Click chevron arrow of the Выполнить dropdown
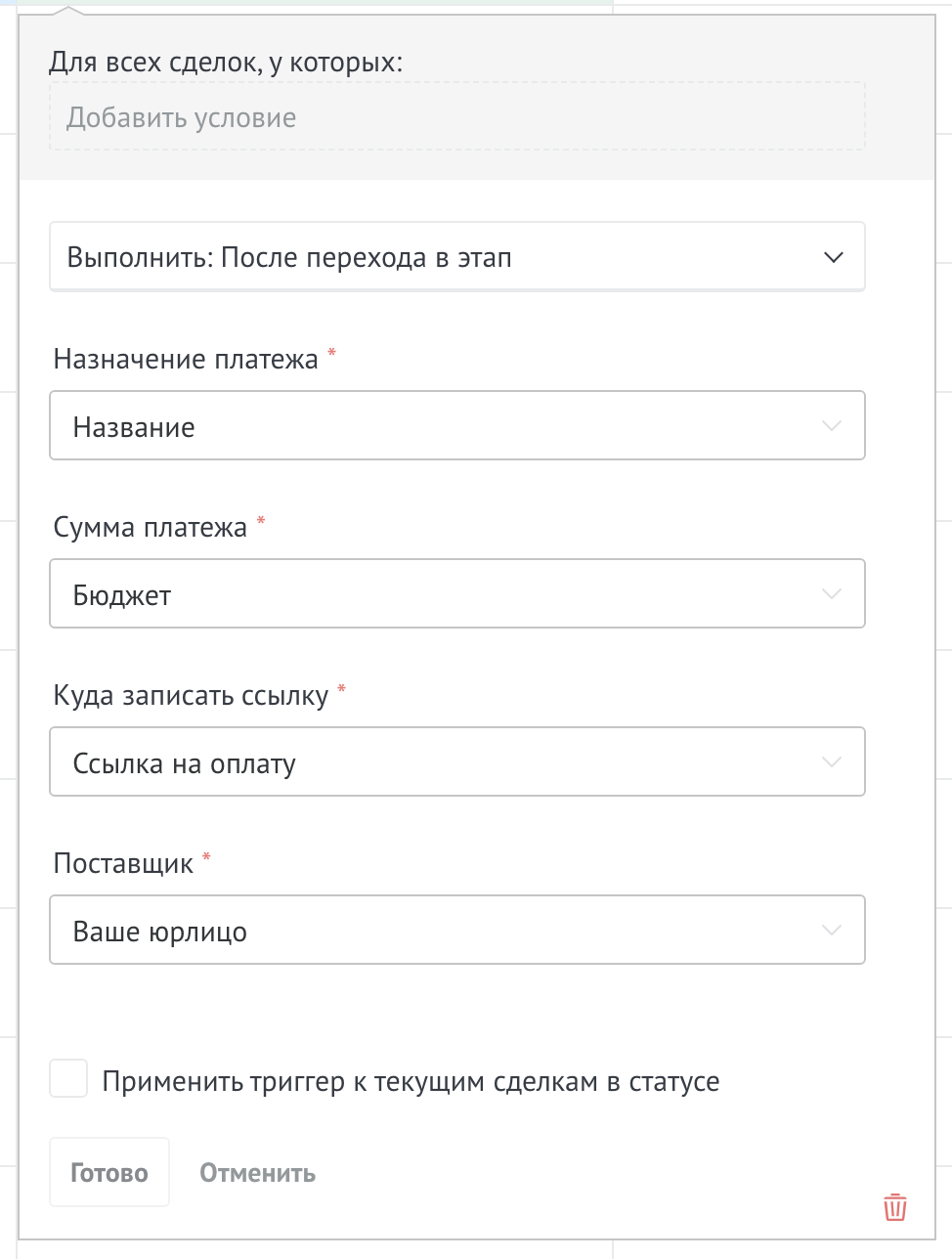The image size is (952, 1259). coord(833,258)
